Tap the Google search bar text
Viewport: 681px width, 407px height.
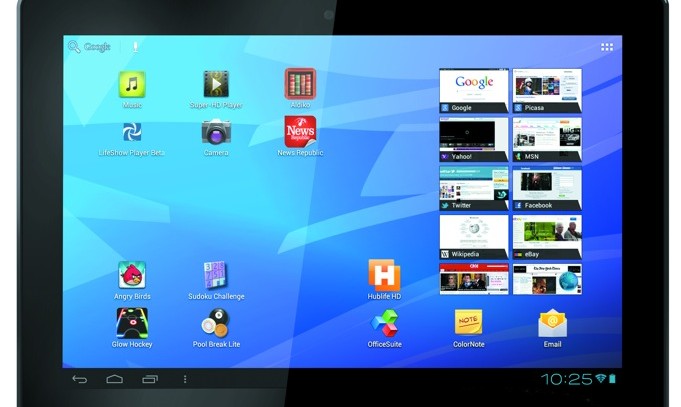97,47
